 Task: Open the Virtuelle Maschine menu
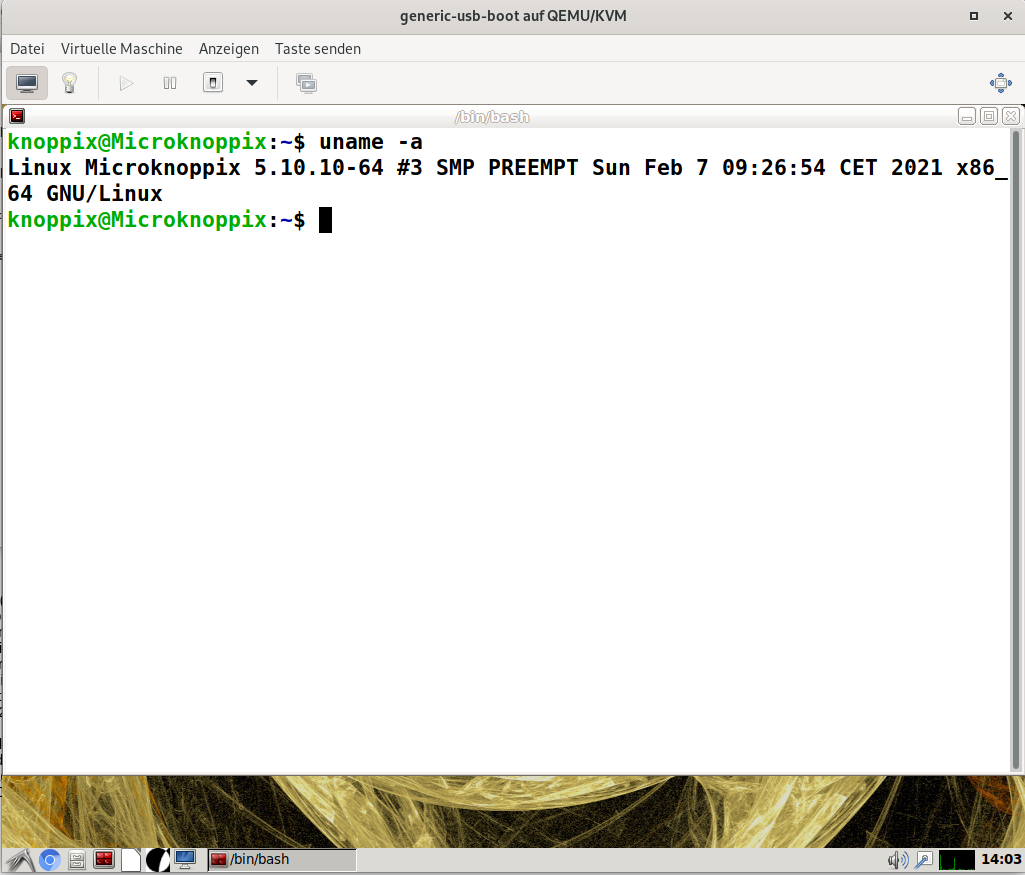(x=121, y=48)
